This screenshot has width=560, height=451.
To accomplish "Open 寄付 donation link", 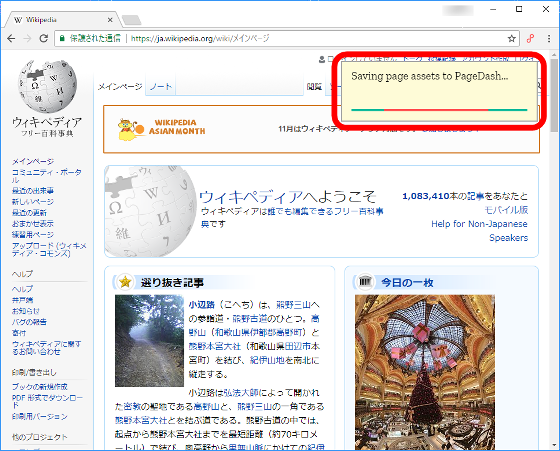I will (x=19, y=333).
